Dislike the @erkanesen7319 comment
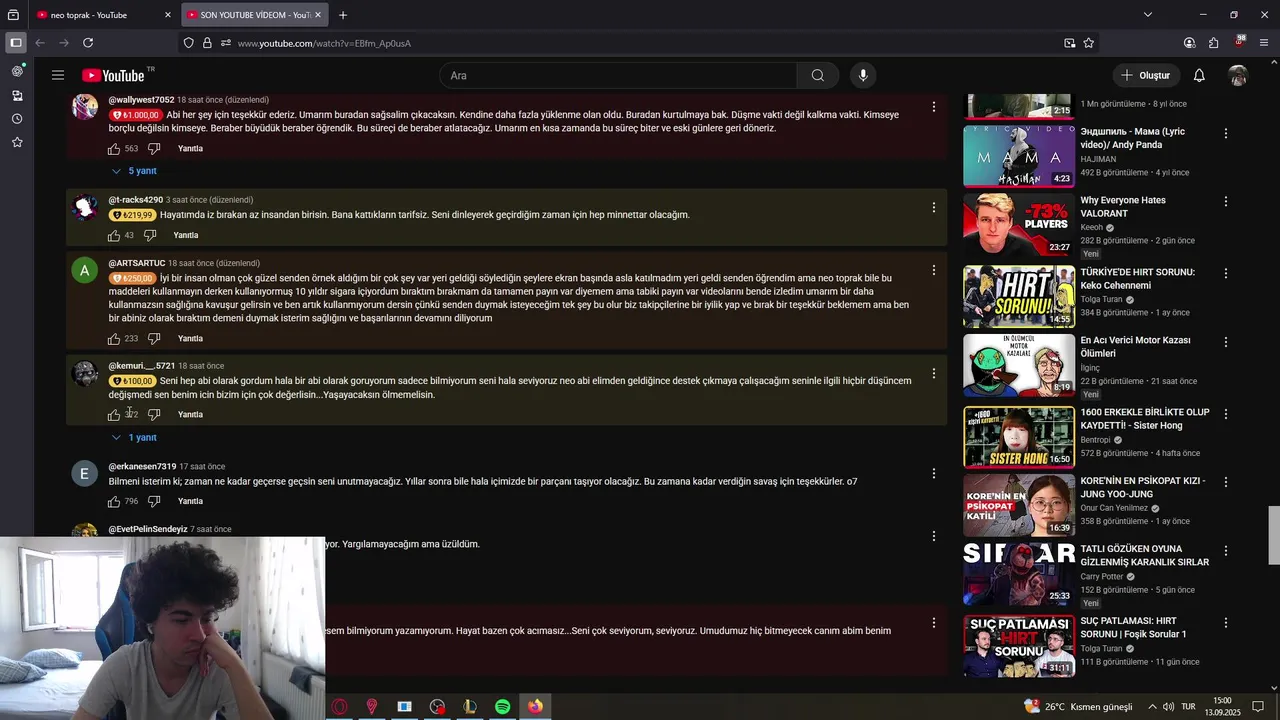 (x=154, y=502)
